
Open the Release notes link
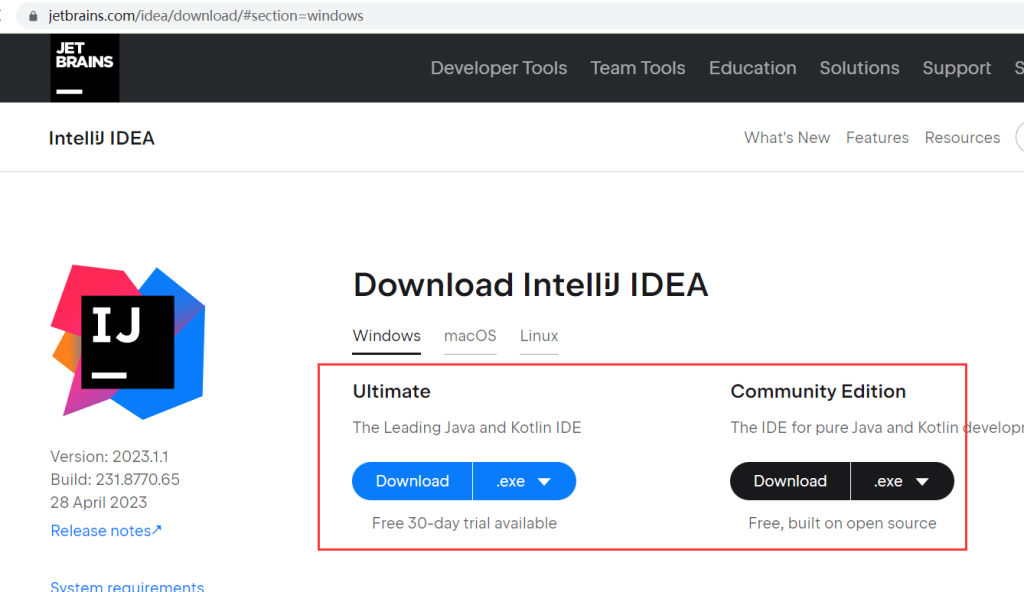click(98, 530)
